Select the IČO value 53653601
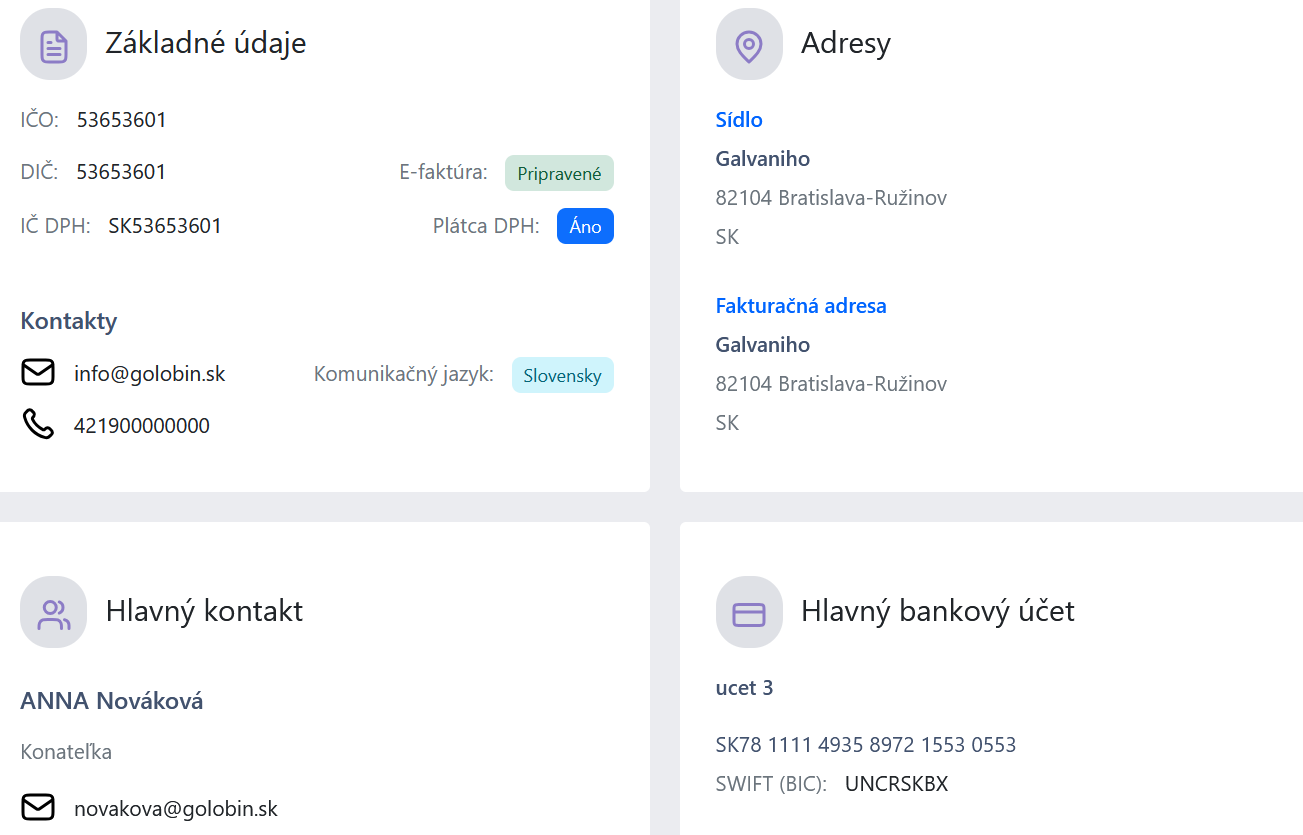 [x=122, y=120]
